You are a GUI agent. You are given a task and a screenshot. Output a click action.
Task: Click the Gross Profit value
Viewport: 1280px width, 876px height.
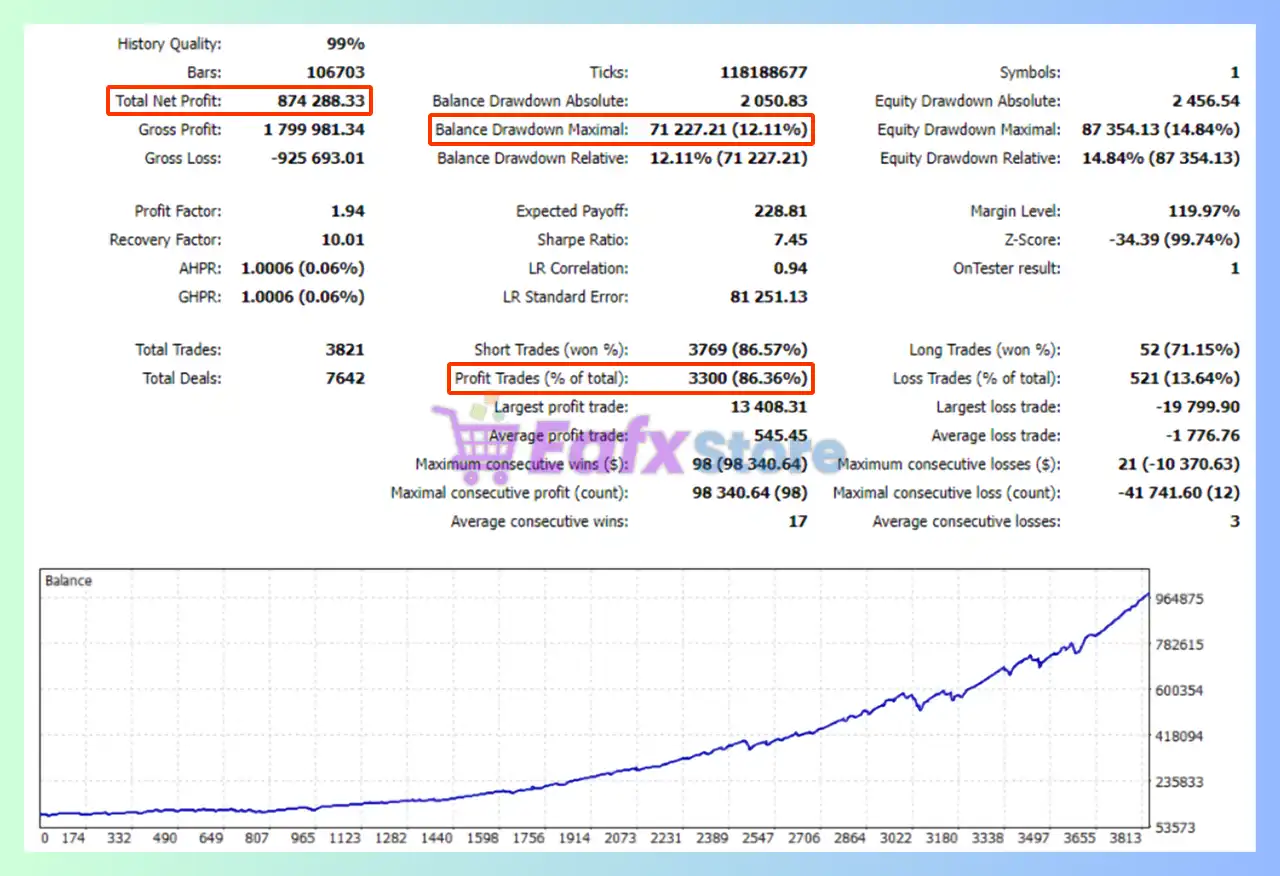pos(314,130)
